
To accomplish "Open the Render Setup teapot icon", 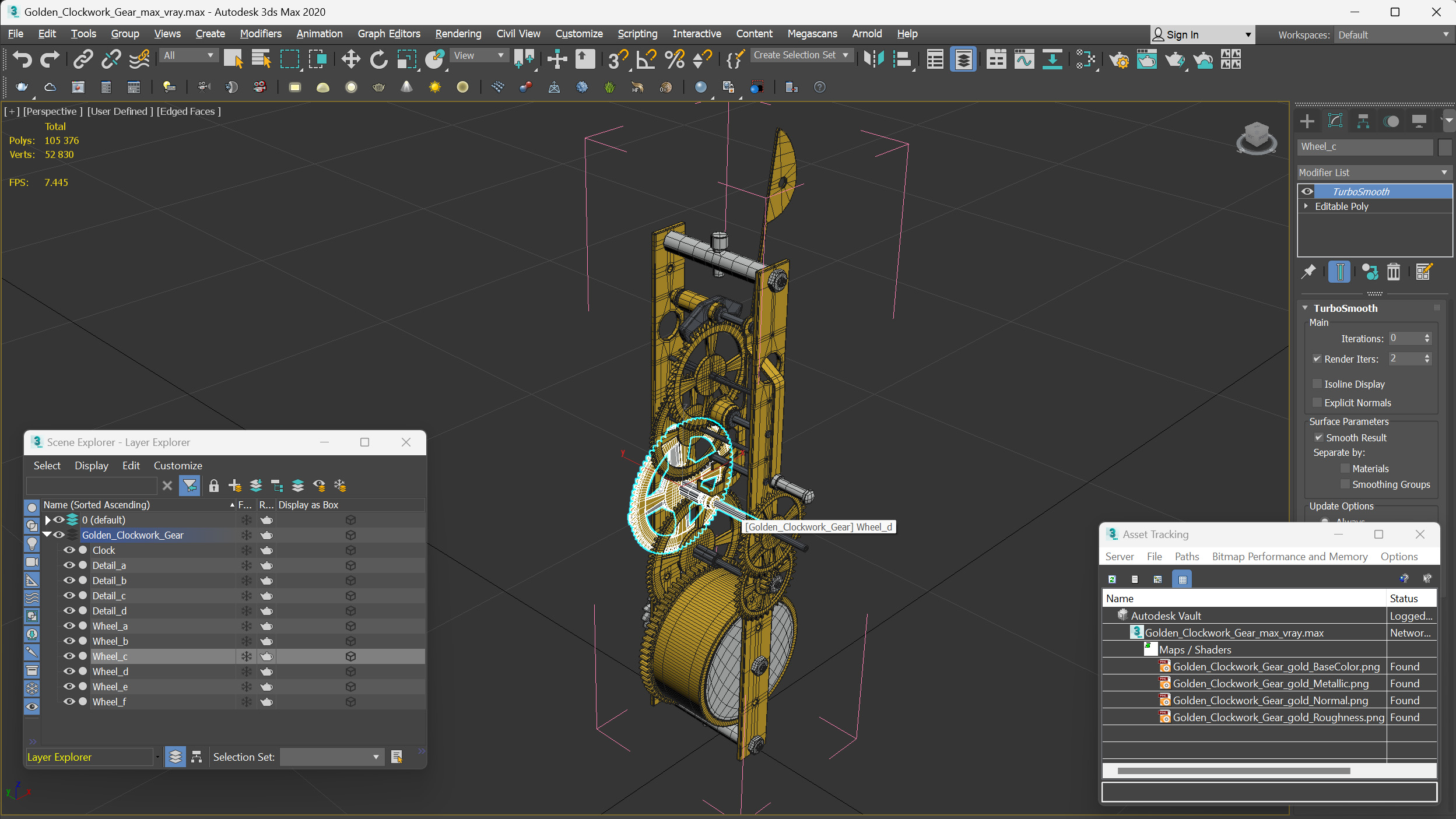I will pyautogui.click(x=1118, y=59).
